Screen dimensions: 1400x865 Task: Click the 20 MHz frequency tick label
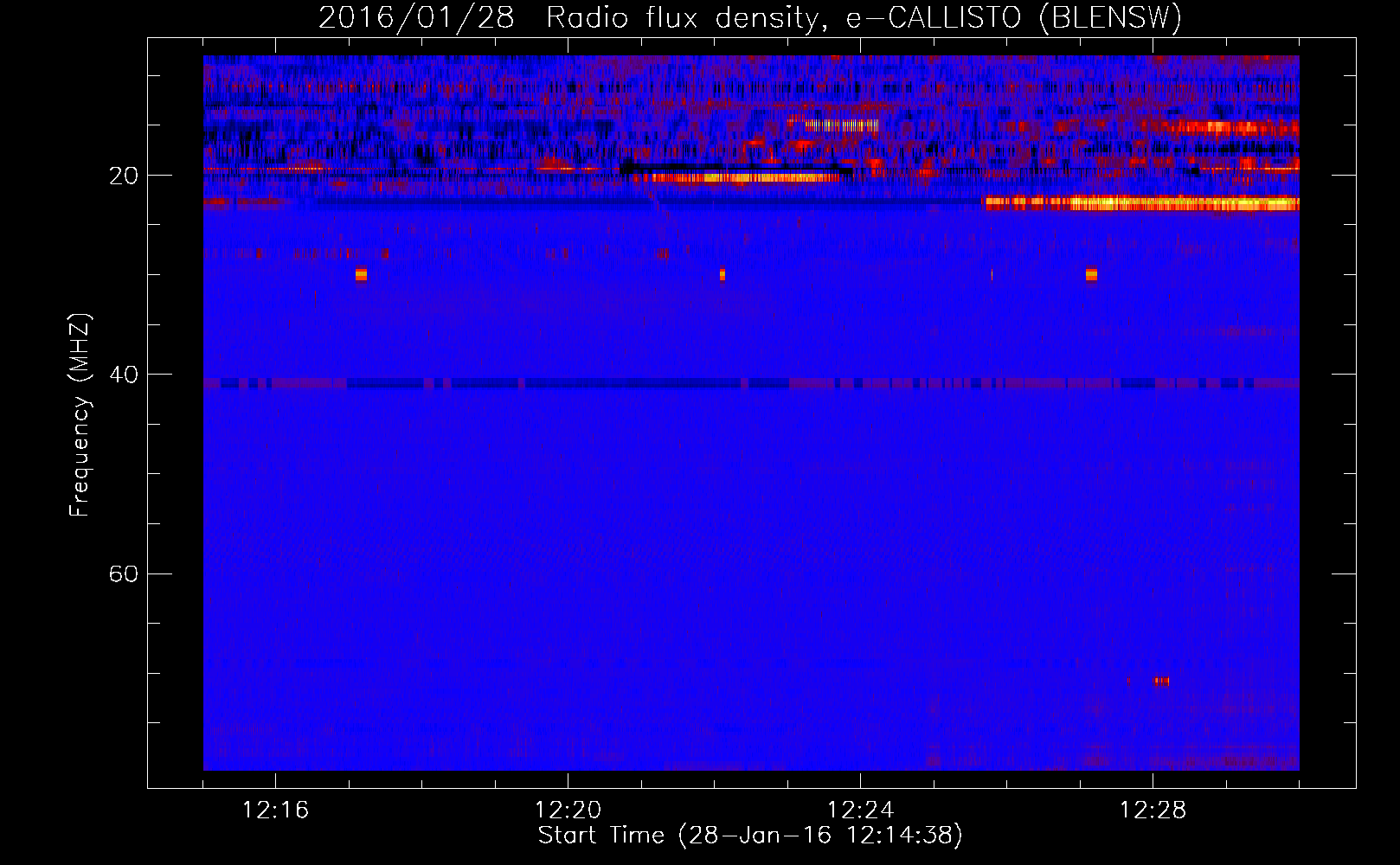tap(123, 176)
